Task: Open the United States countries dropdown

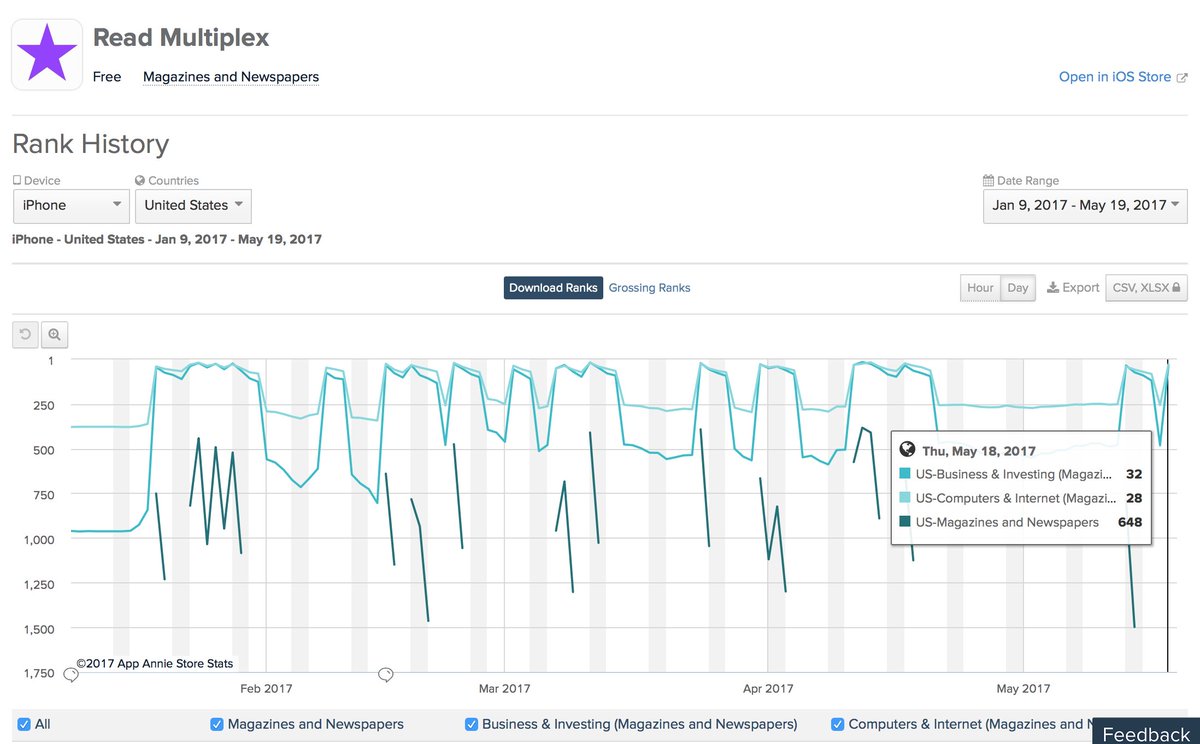Action: pyautogui.click(x=193, y=205)
